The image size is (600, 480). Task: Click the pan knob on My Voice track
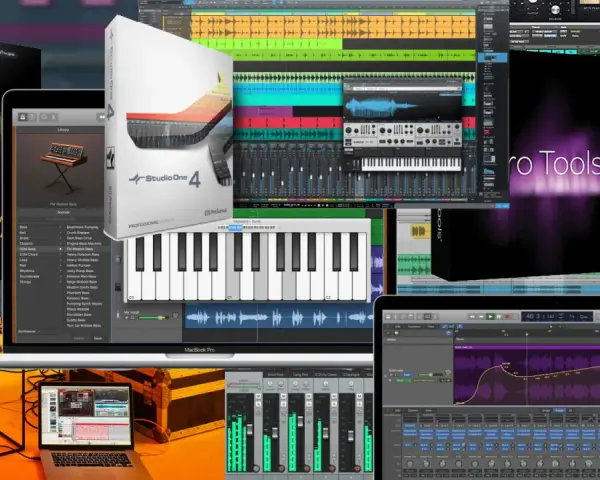(175, 316)
